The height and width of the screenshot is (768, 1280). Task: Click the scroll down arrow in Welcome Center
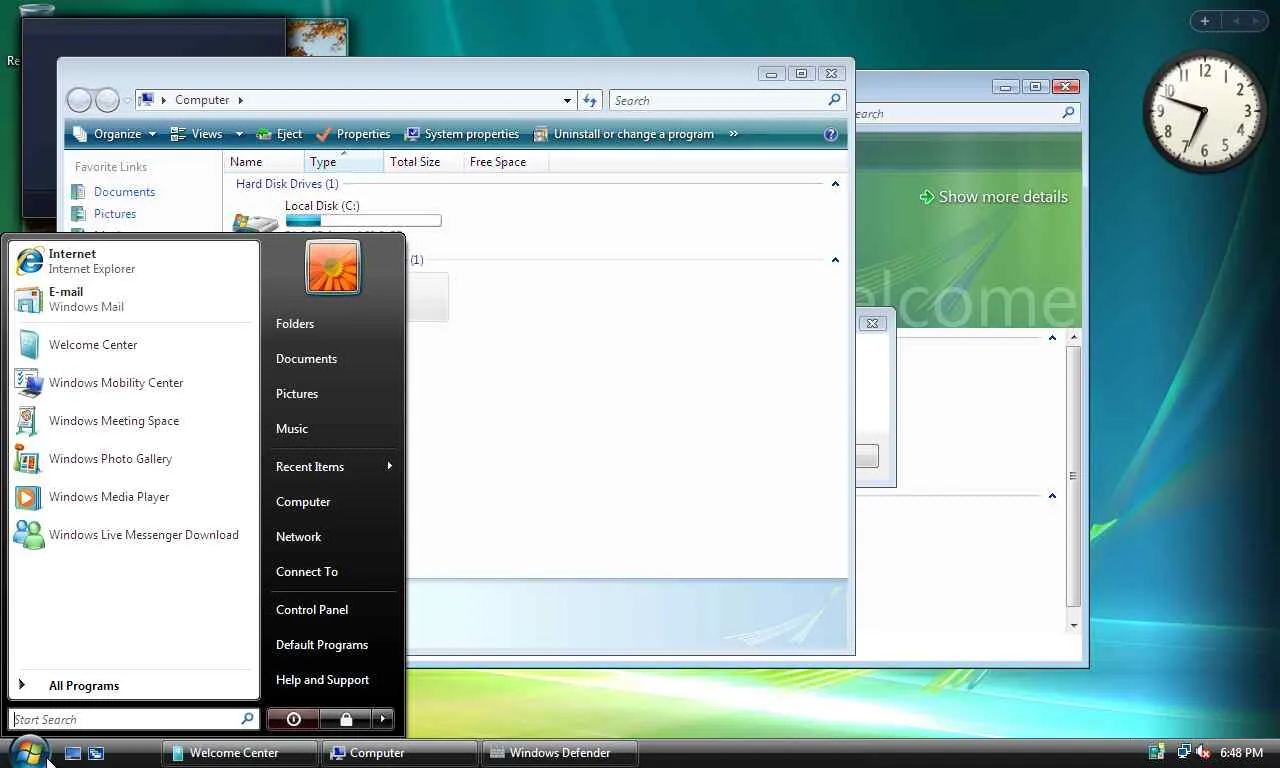[1074, 625]
